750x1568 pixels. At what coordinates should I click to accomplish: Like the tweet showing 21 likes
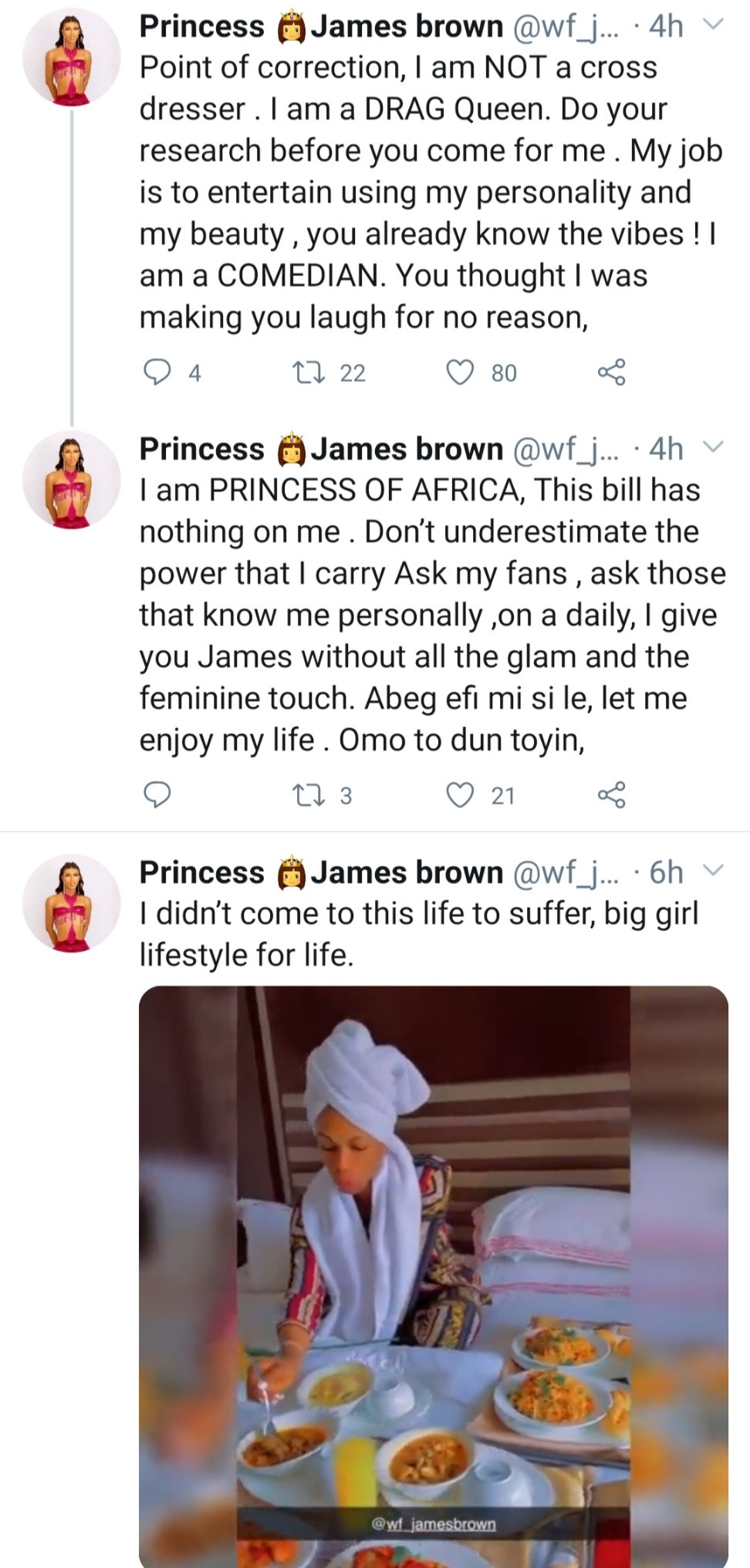click(461, 793)
